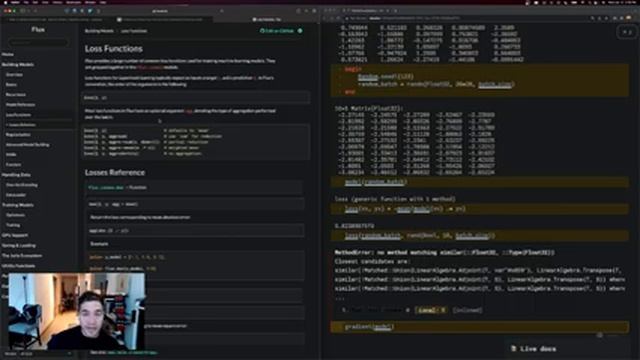Switch to the middle tab in left browser
Image resolution: width=640 pixels, height=360 pixels.
tap(160, 19)
